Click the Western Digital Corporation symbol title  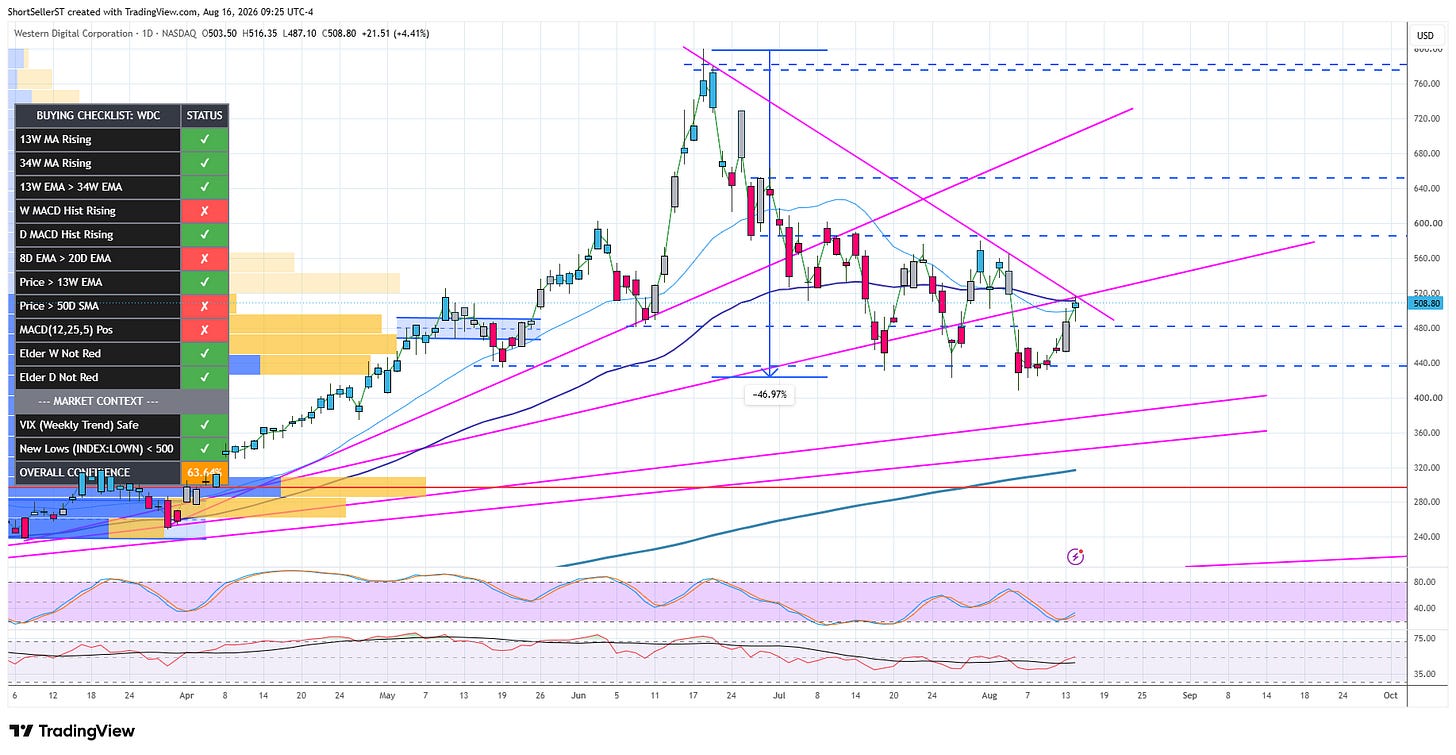[76, 34]
